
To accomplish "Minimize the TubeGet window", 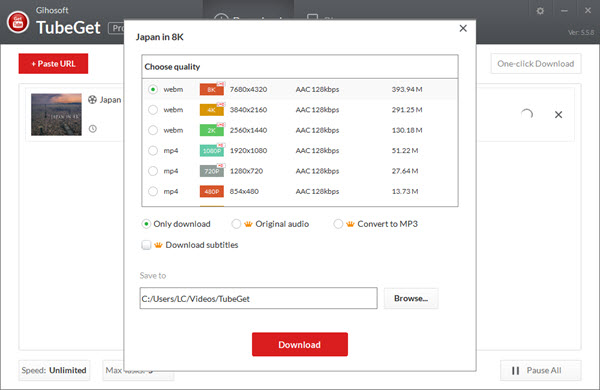I will click(564, 11).
